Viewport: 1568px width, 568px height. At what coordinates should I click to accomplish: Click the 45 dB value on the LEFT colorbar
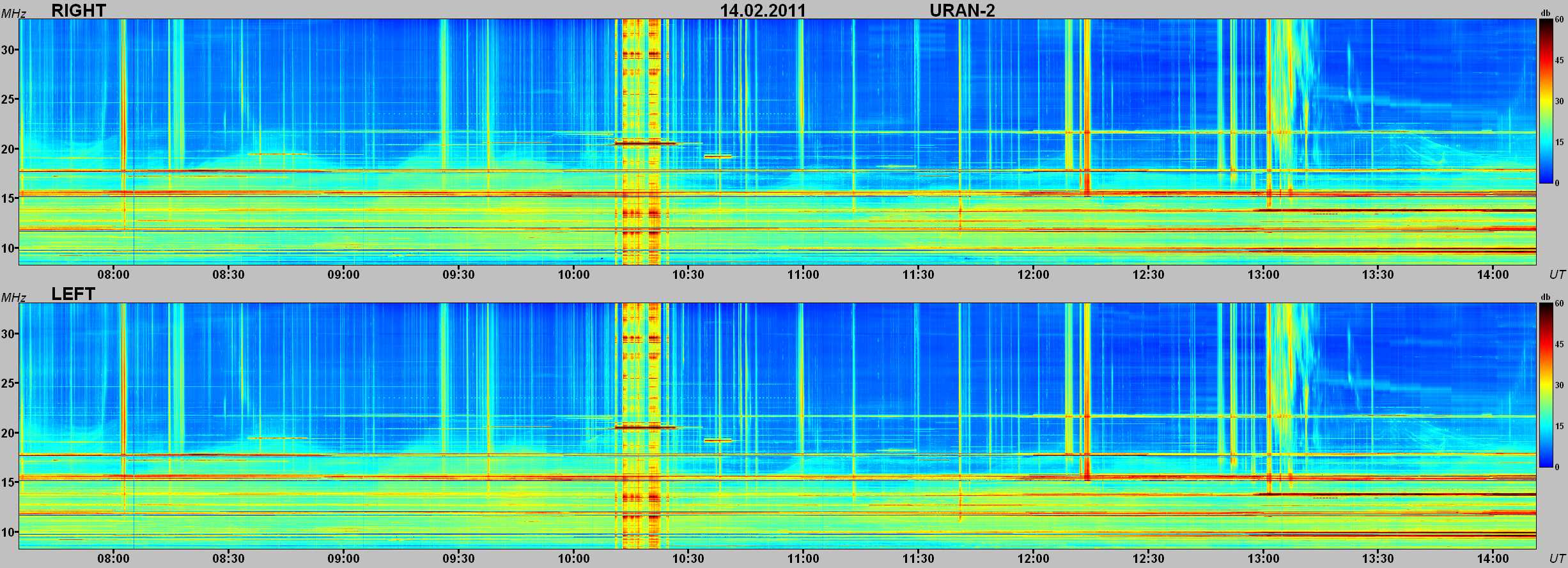(x=1559, y=345)
